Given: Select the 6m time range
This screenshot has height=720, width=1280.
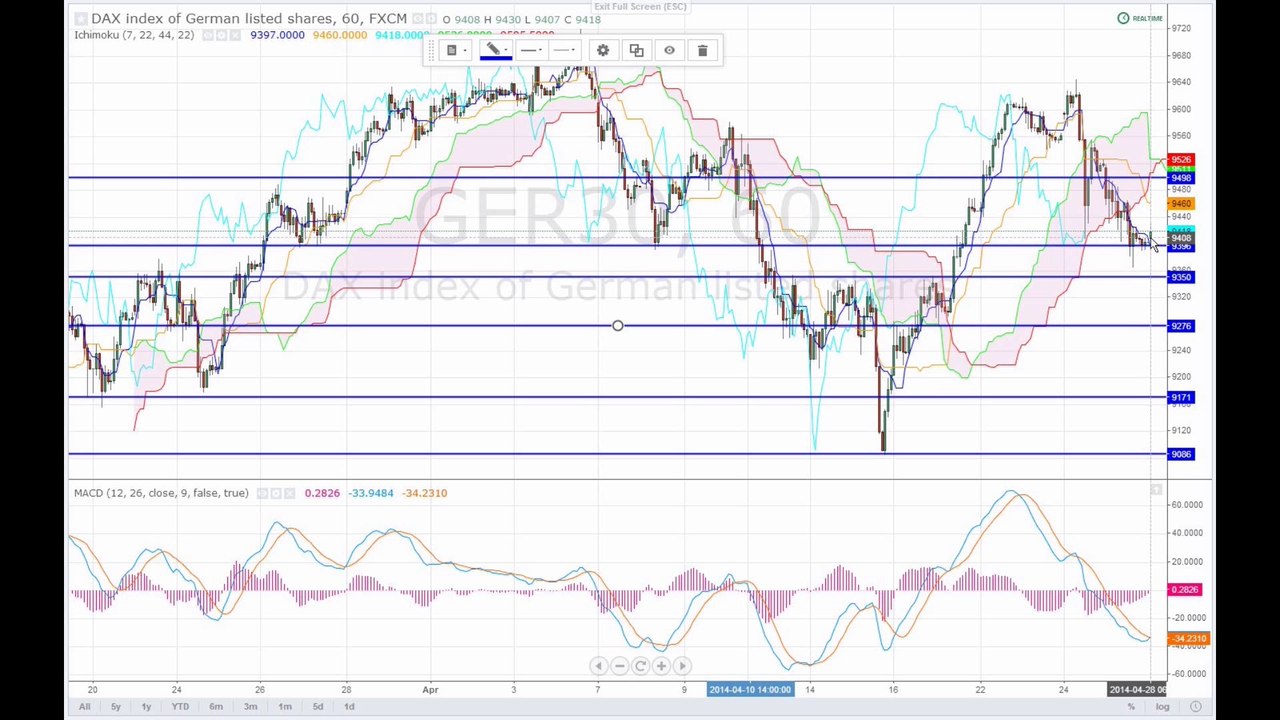Looking at the screenshot, I should tap(216, 707).
